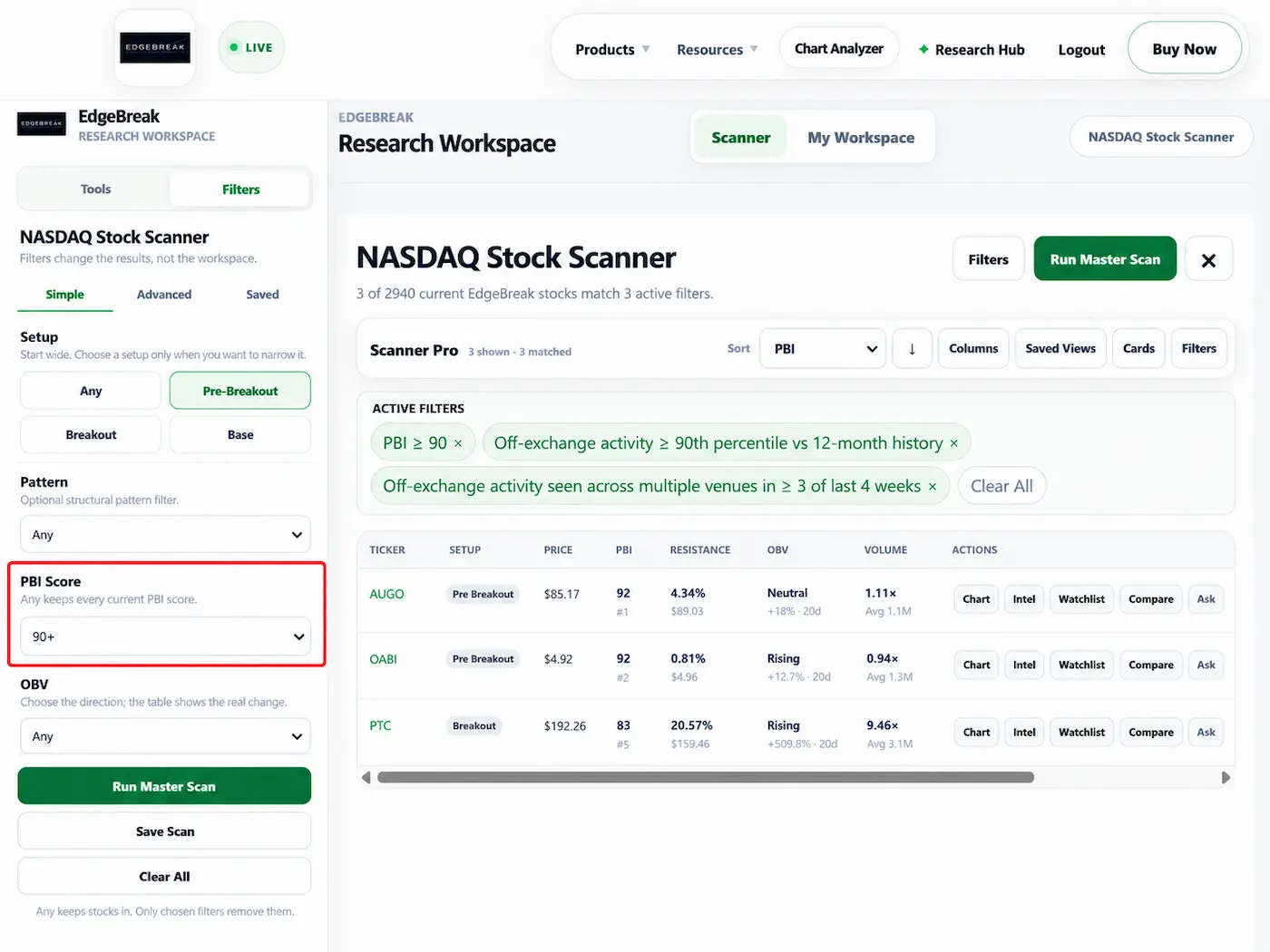Go to the Research Hub
Viewport: 1270px width, 952px height.
point(972,49)
